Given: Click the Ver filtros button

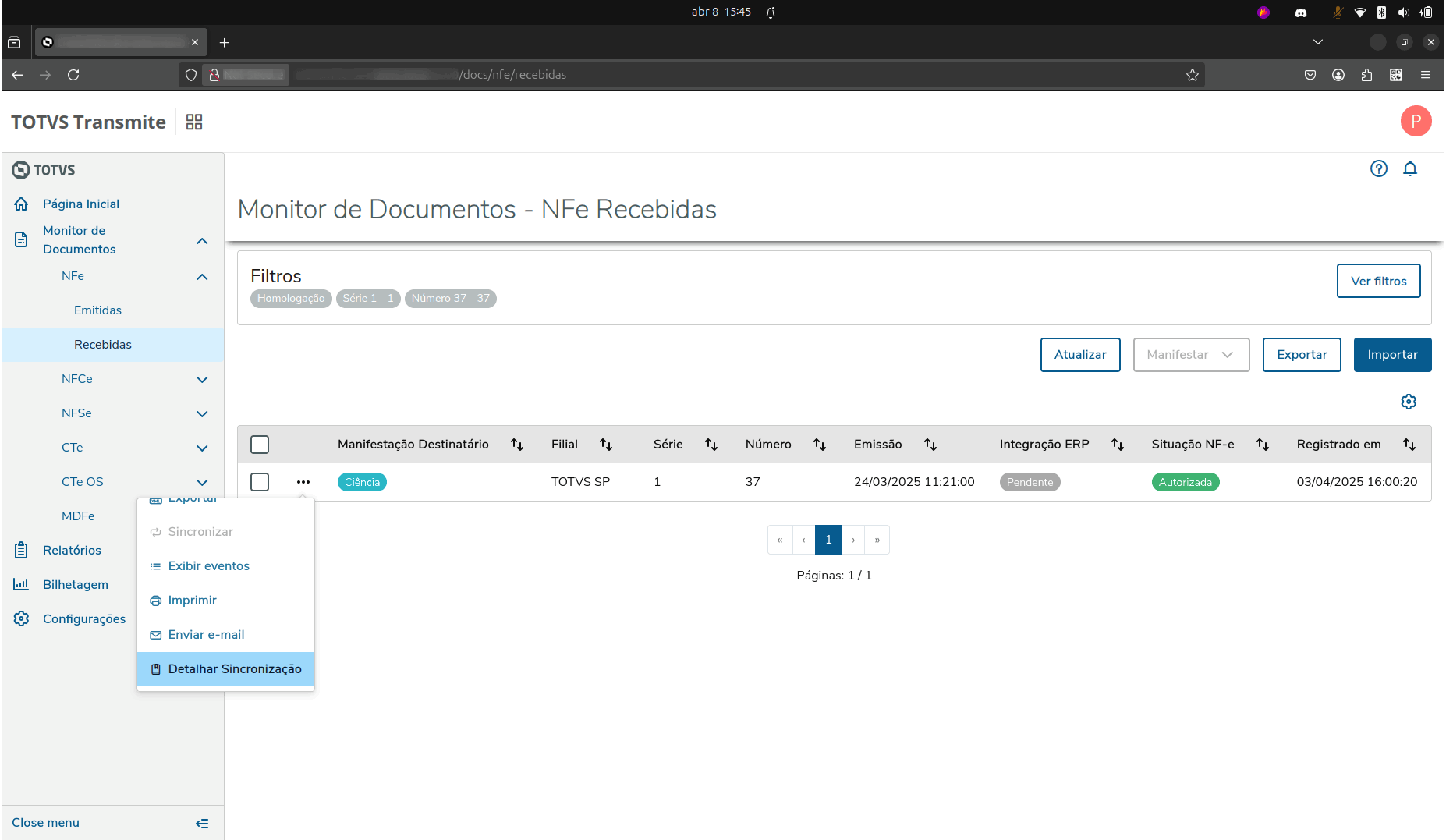Looking at the screenshot, I should [1378, 281].
